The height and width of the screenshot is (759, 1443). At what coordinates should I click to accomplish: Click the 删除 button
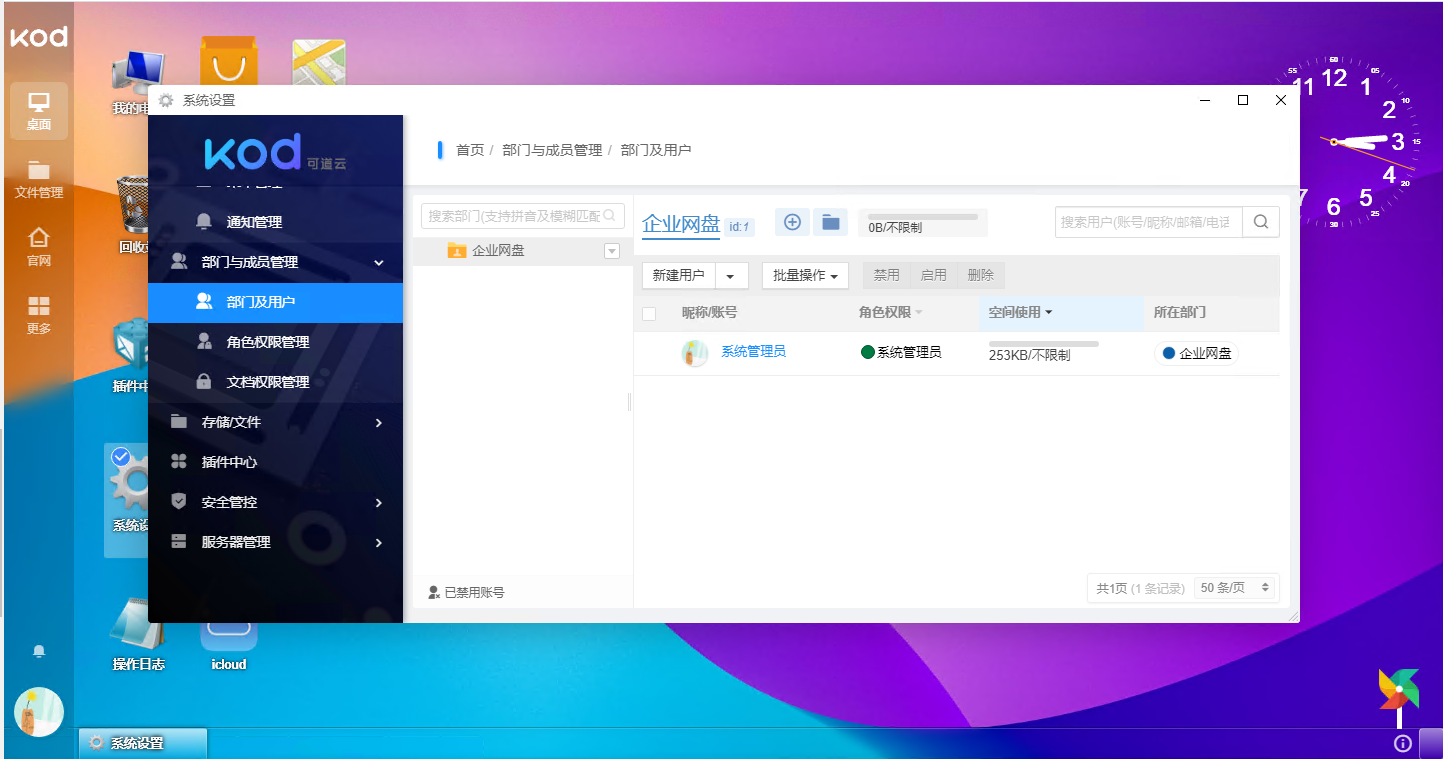[981, 275]
